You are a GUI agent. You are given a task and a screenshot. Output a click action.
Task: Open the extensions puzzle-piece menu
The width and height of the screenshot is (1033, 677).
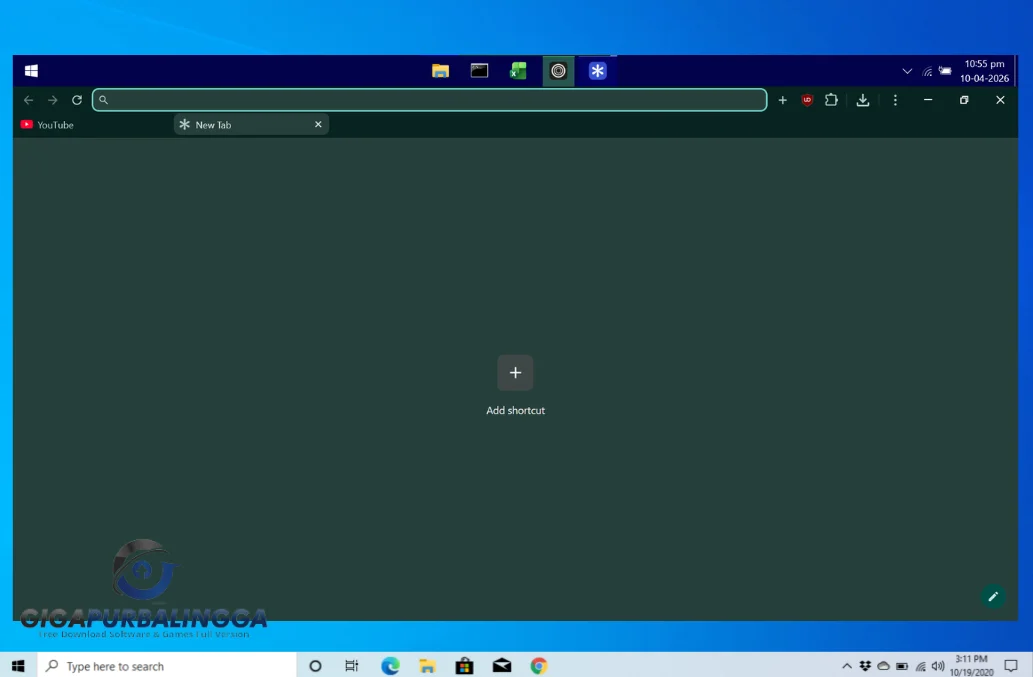click(831, 100)
